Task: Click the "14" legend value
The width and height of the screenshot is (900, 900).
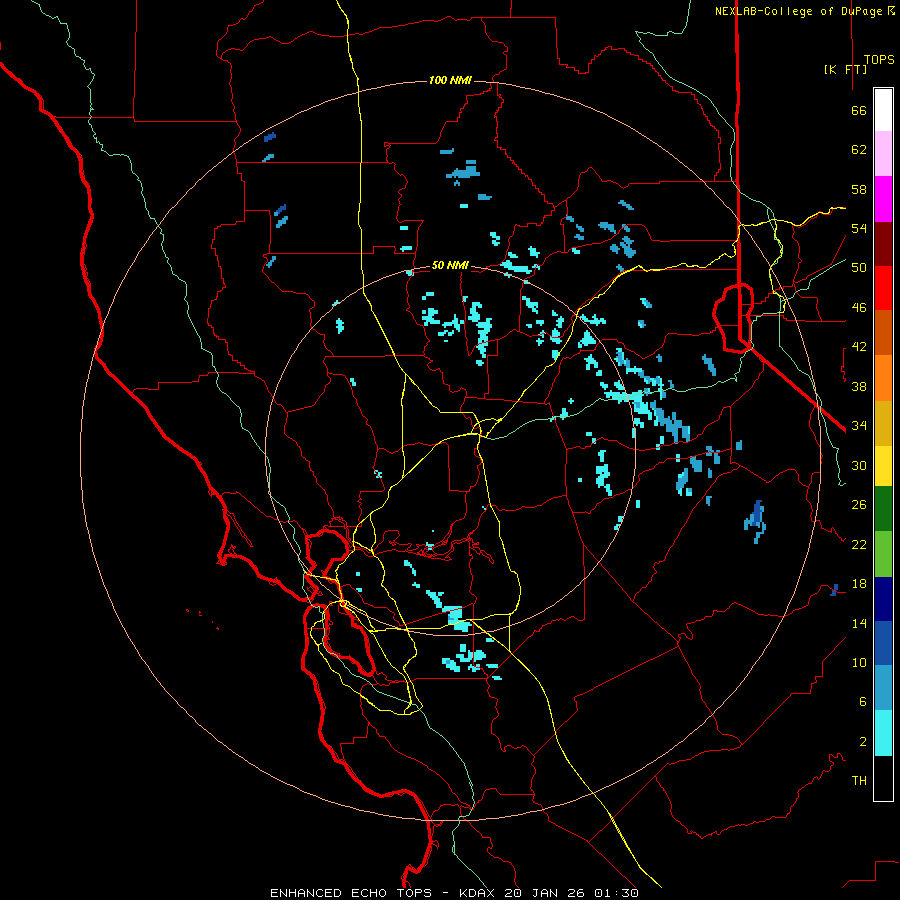Action: pyautogui.click(x=859, y=623)
